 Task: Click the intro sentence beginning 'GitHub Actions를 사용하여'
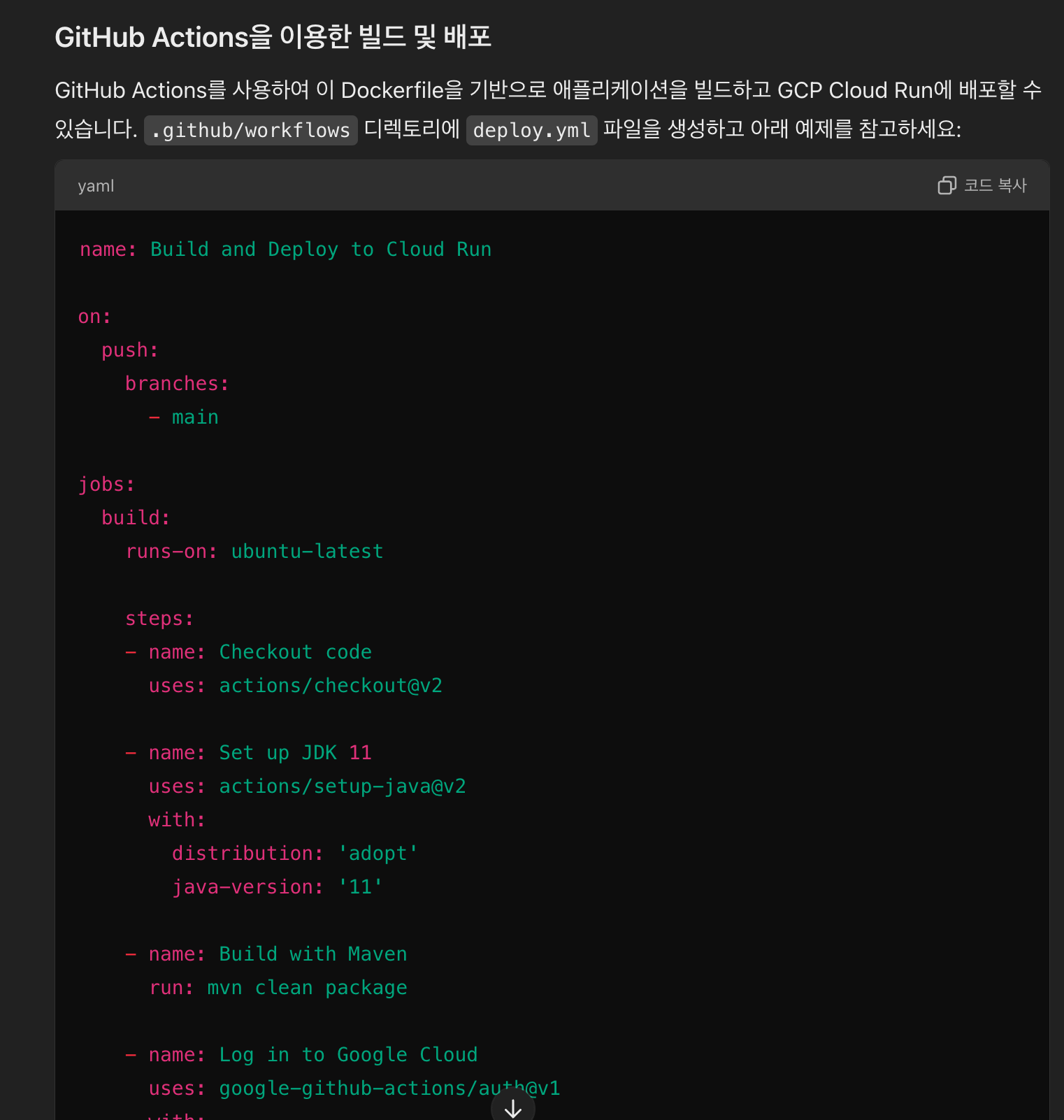(x=549, y=109)
